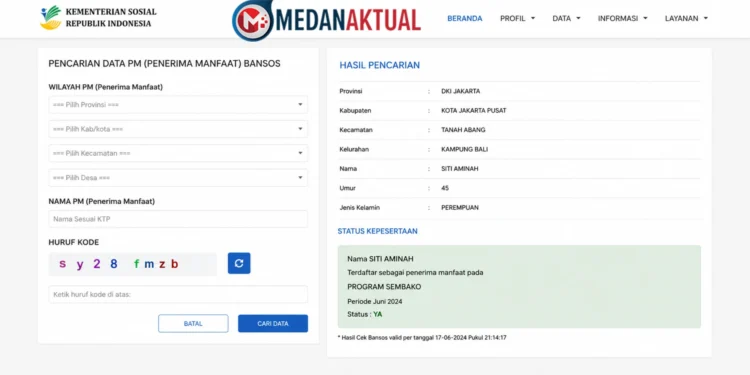Select the DKI JAKARTA province value

click(460, 91)
